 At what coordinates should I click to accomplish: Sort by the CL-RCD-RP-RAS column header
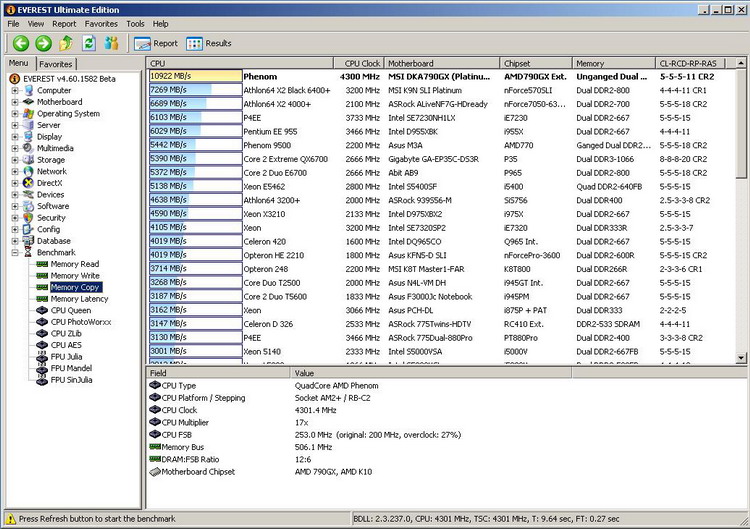click(690, 63)
